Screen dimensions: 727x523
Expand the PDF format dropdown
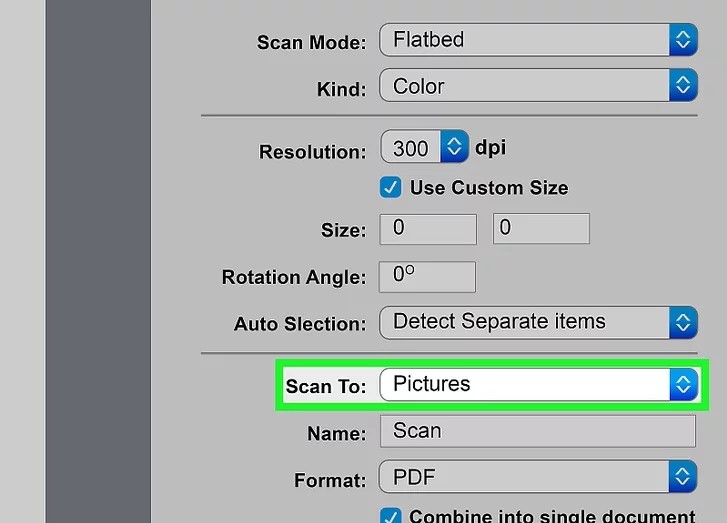pos(524,475)
